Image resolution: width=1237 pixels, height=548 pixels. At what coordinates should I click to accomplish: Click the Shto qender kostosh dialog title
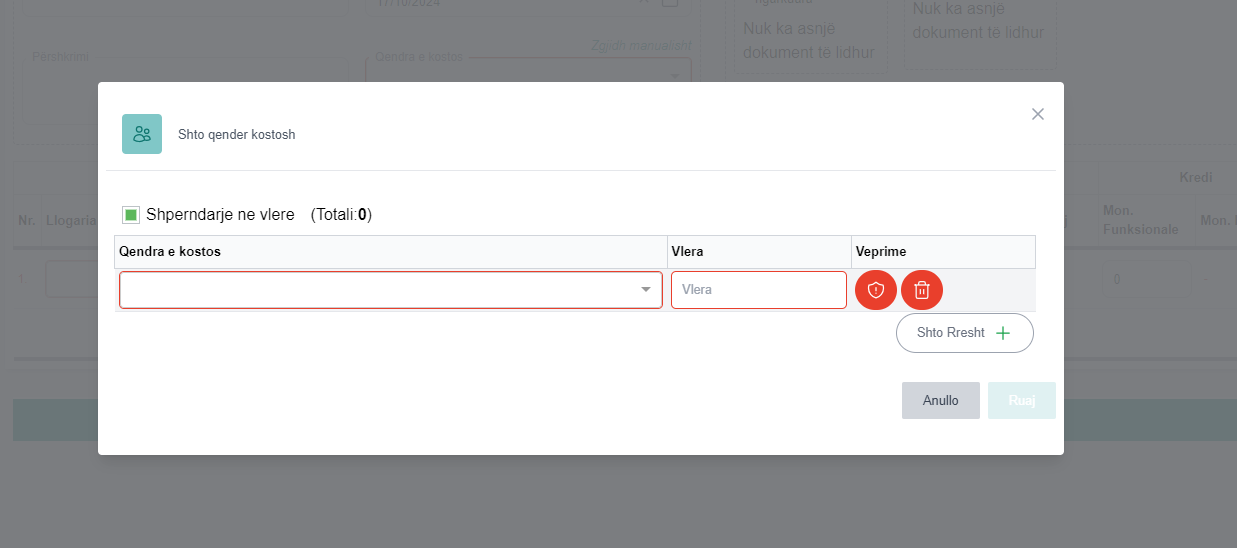[x=237, y=134]
